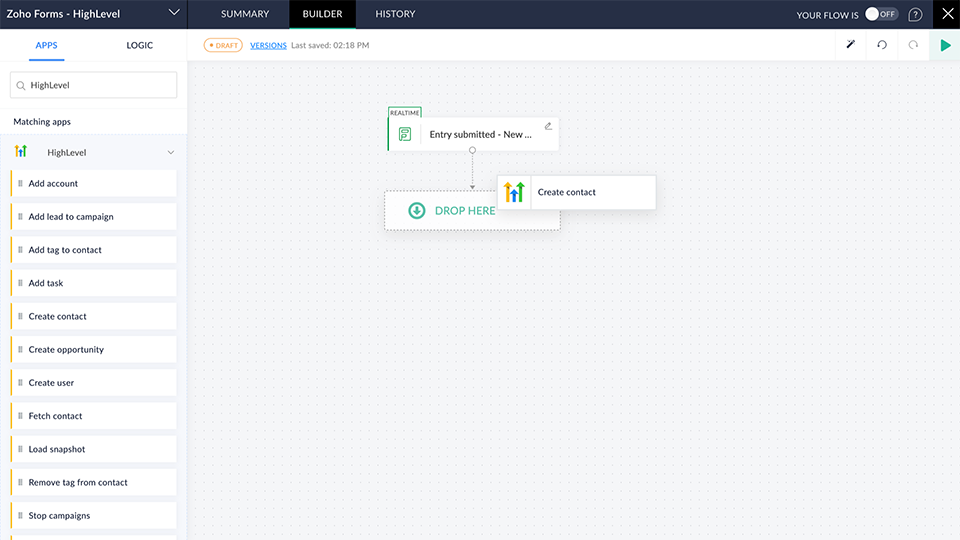Select the Remove tag from contact action
The image size is (960, 540).
[x=94, y=482]
